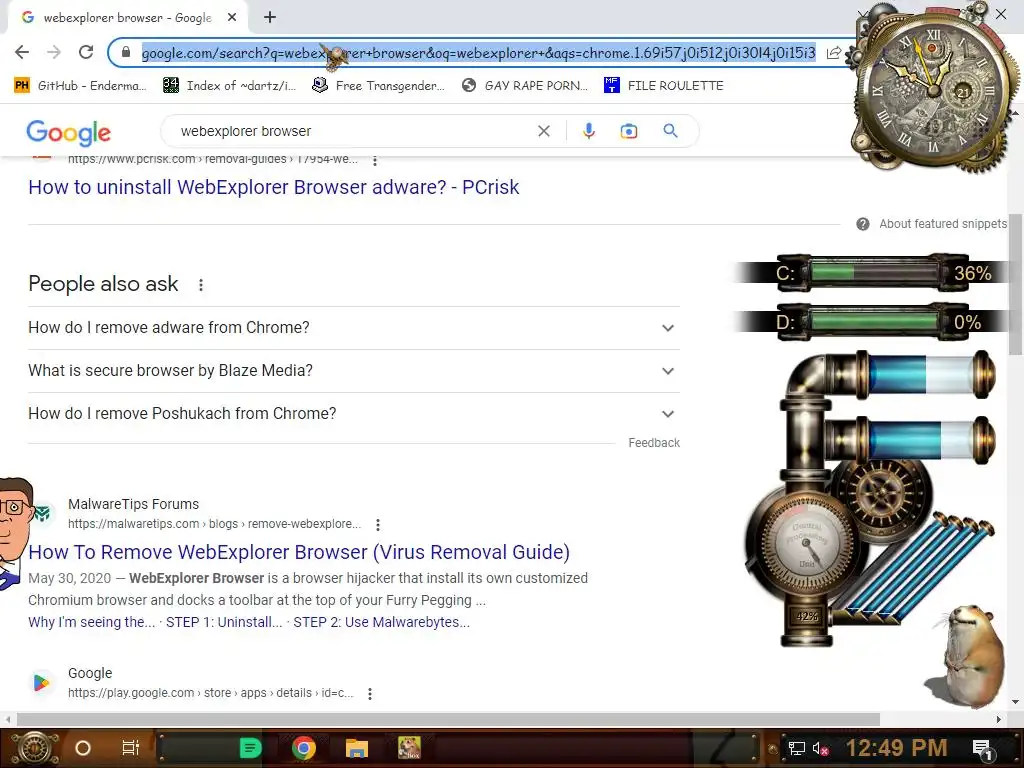Expand How do I remove Poshukach from Chrome
The image size is (1024, 768).
[x=353, y=414]
